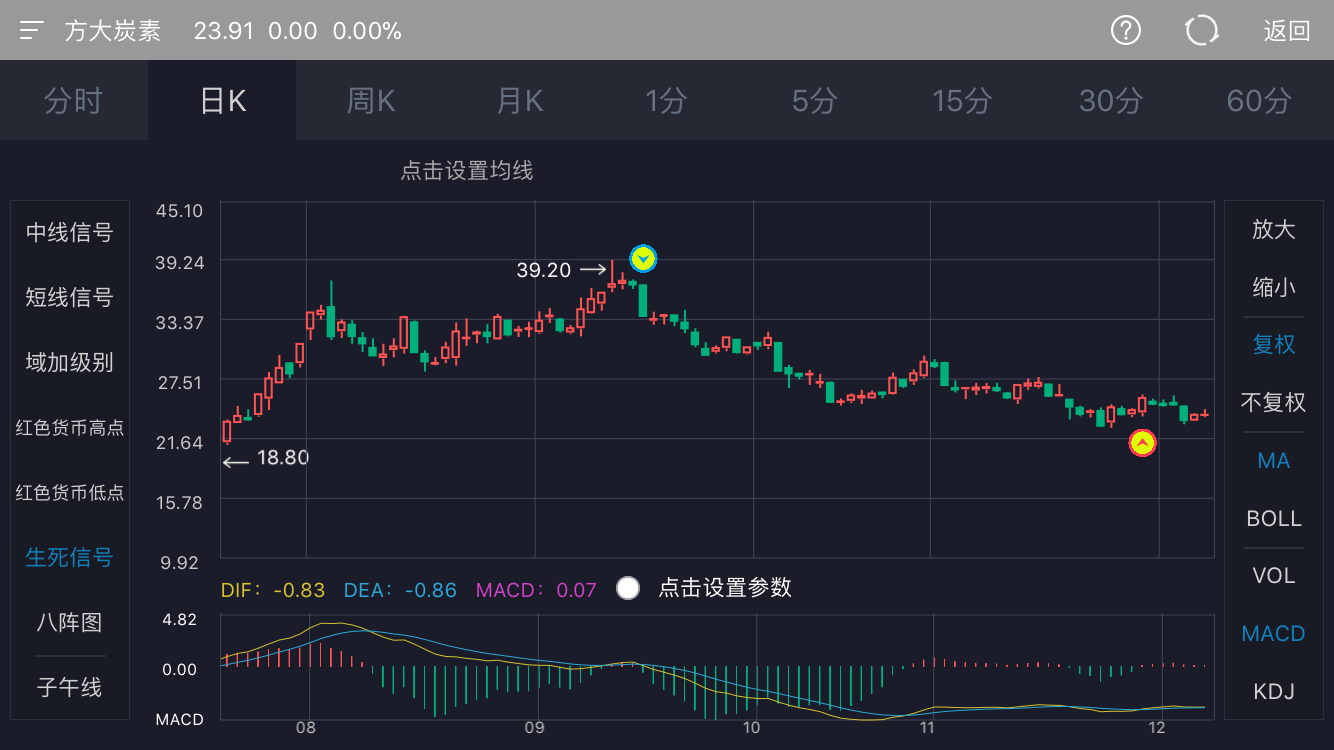Select the 1分 chart tab

(x=667, y=100)
